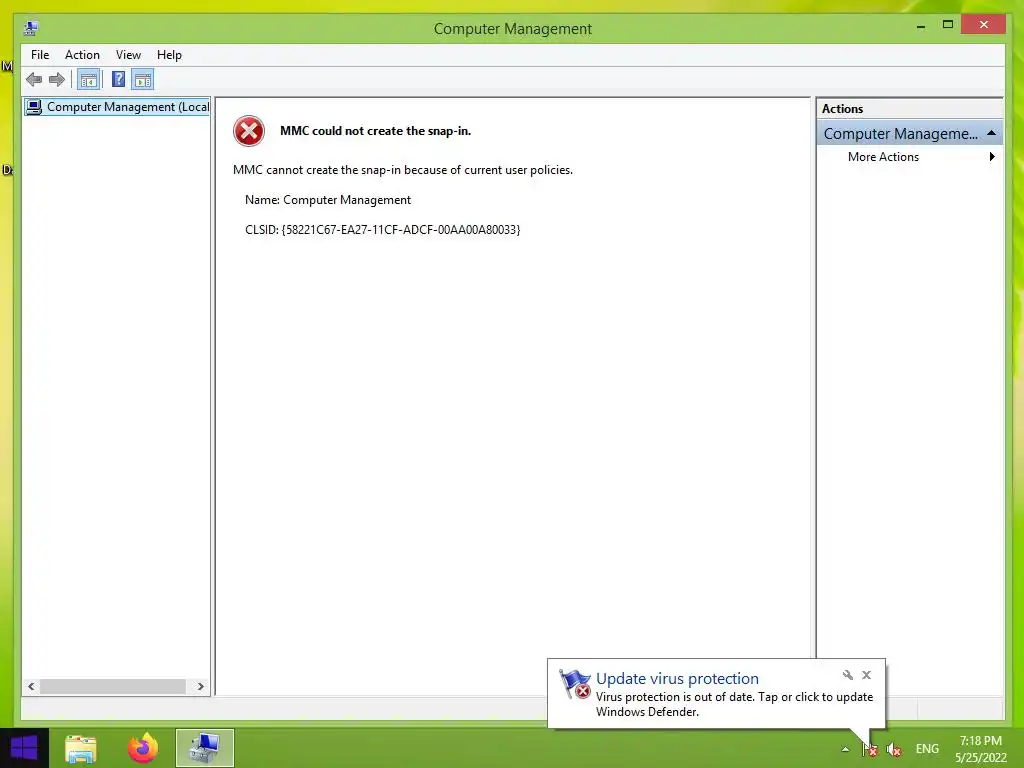1024x768 pixels.
Task: Toggle Show/Hide Console Tree toolbar icon
Action: (89, 80)
